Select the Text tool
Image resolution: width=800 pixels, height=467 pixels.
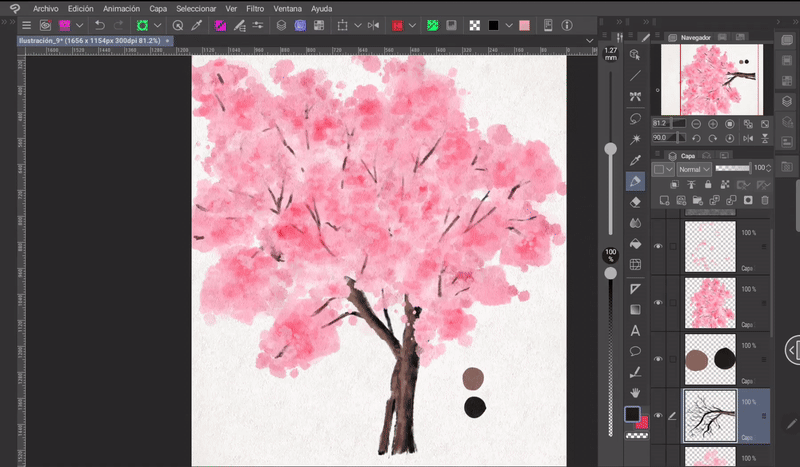click(x=635, y=330)
